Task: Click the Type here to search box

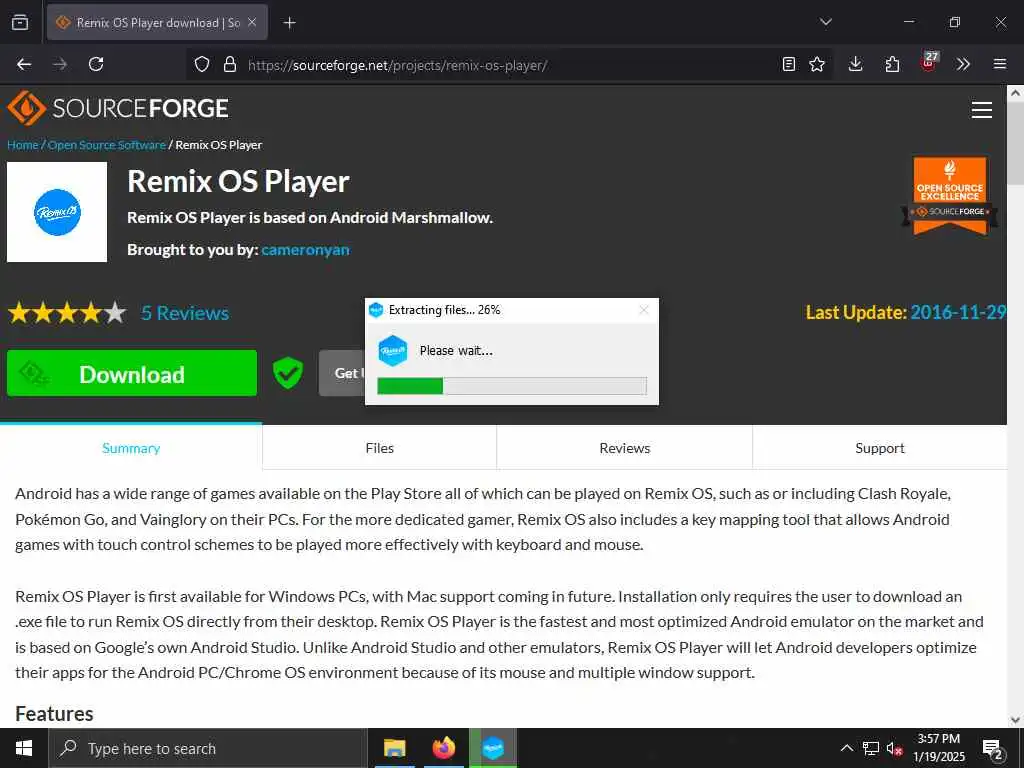Action: (208, 748)
